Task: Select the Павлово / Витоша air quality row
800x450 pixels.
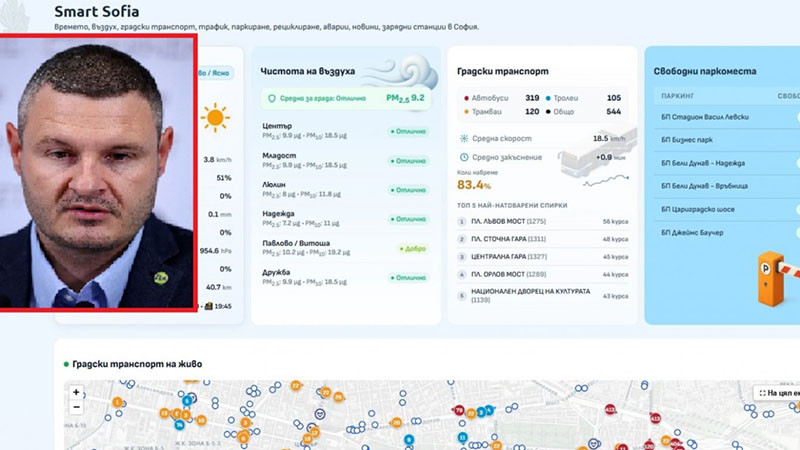Action: tap(345, 248)
